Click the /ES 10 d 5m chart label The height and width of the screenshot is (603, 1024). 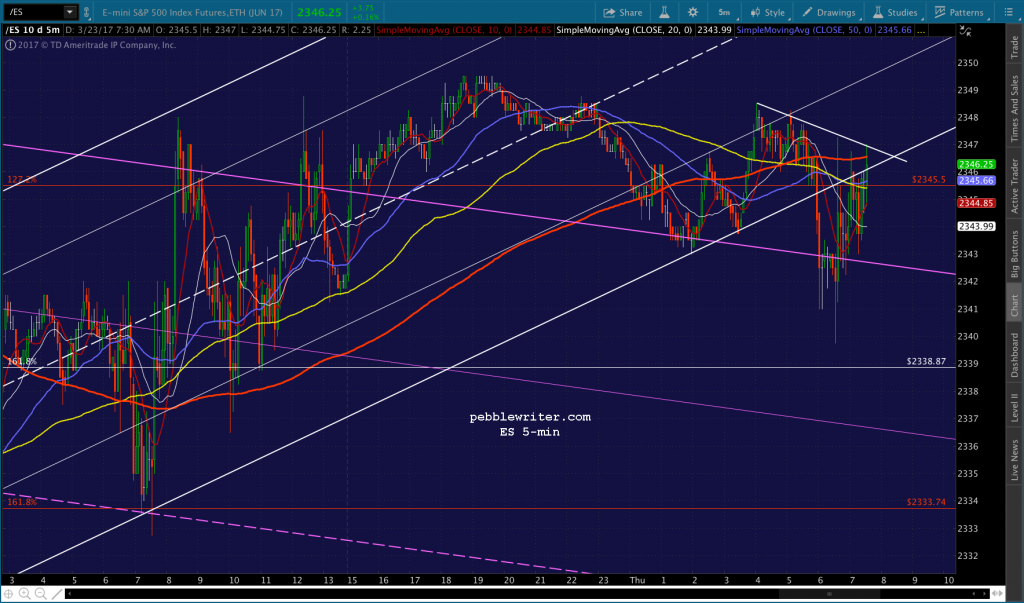click(33, 30)
